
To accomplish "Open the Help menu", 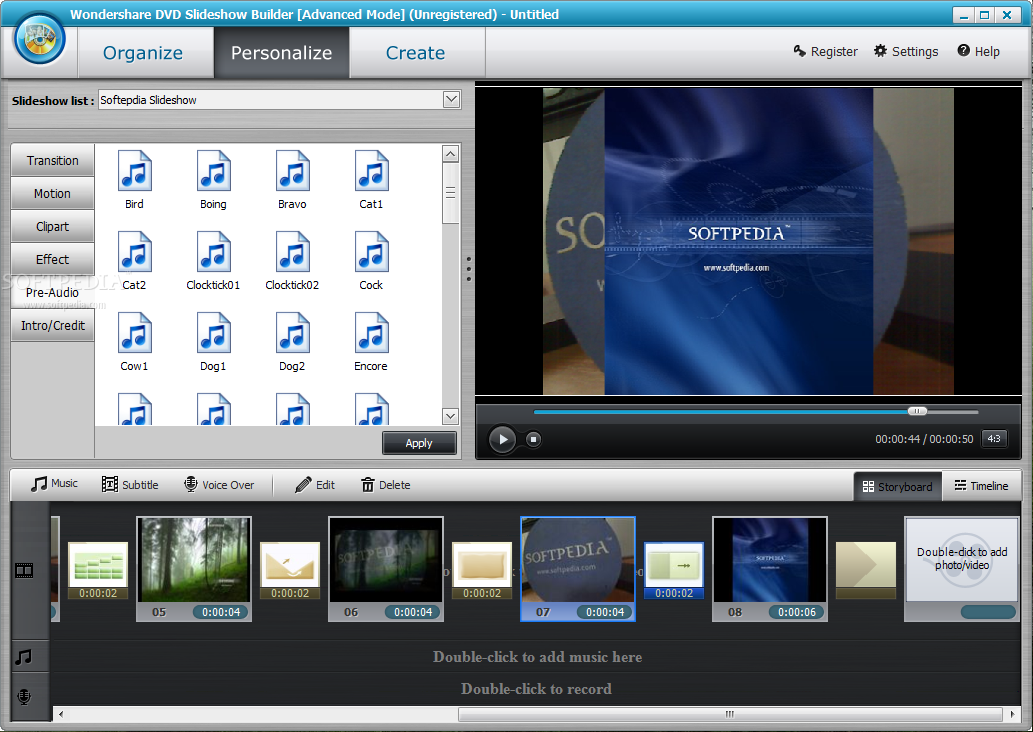I will click(978, 51).
